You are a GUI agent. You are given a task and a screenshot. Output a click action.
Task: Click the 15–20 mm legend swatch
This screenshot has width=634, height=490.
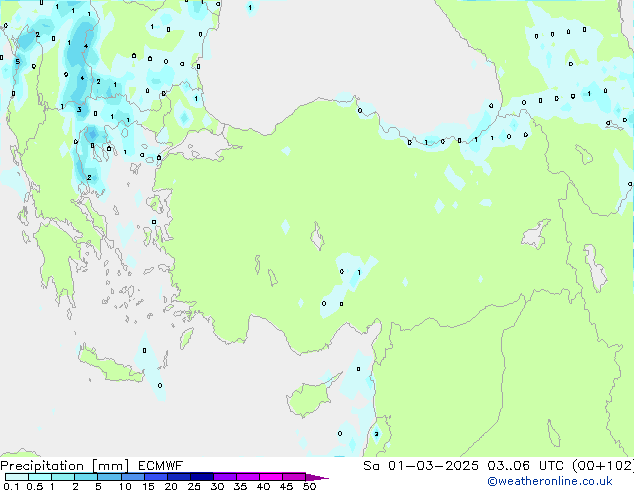click(155, 477)
